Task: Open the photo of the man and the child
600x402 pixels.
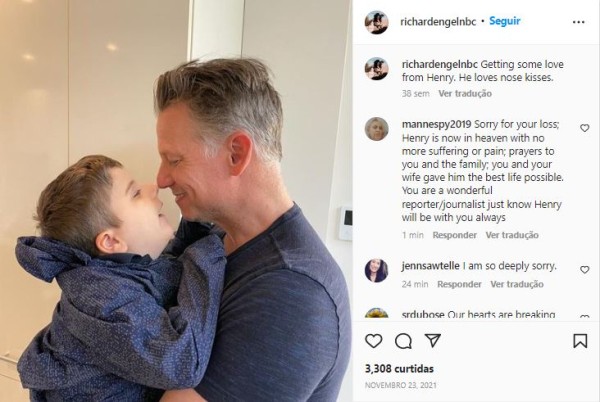Action: pyautogui.click(x=176, y=201)
